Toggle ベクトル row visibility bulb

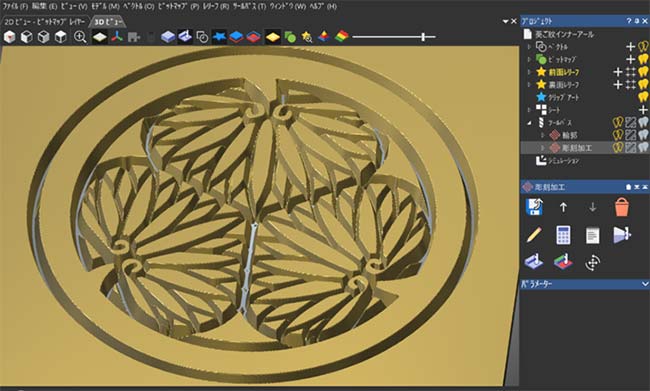point(643,46)
